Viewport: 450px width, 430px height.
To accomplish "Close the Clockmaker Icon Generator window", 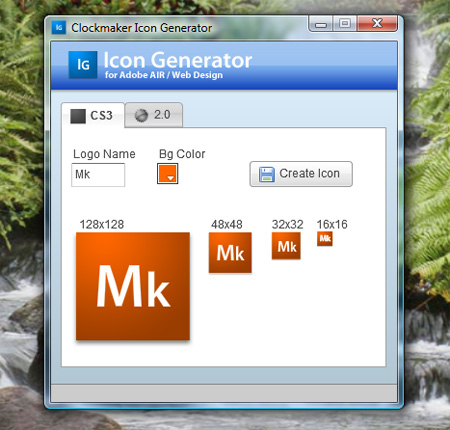I will point(377,23).
